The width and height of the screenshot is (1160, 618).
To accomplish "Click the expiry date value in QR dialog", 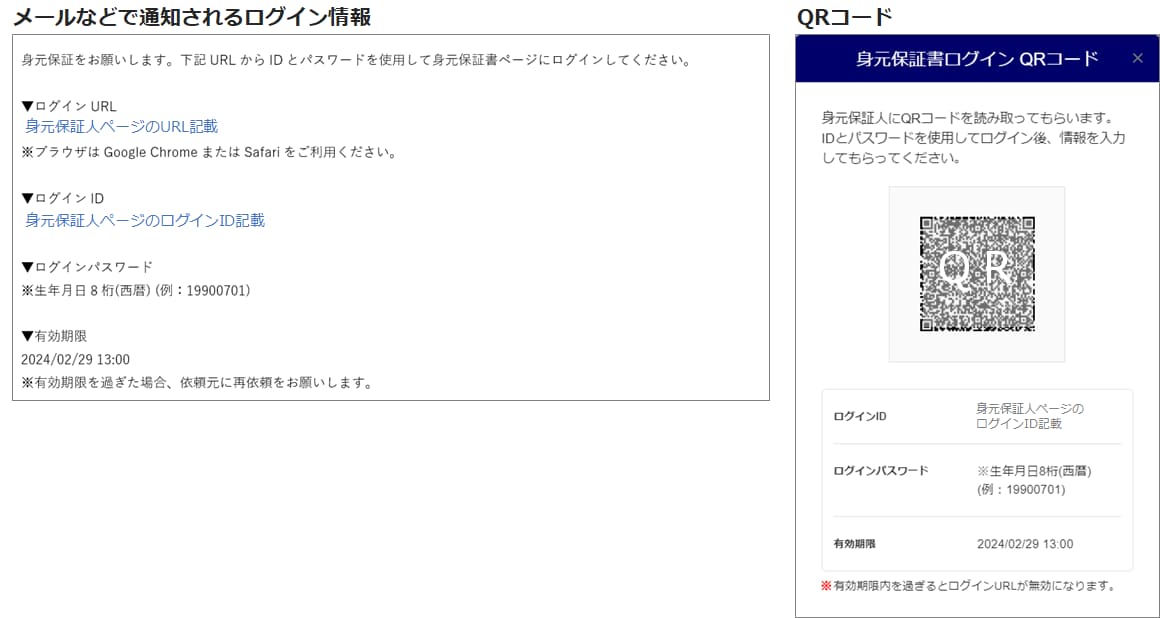I will pos(1024,544).
